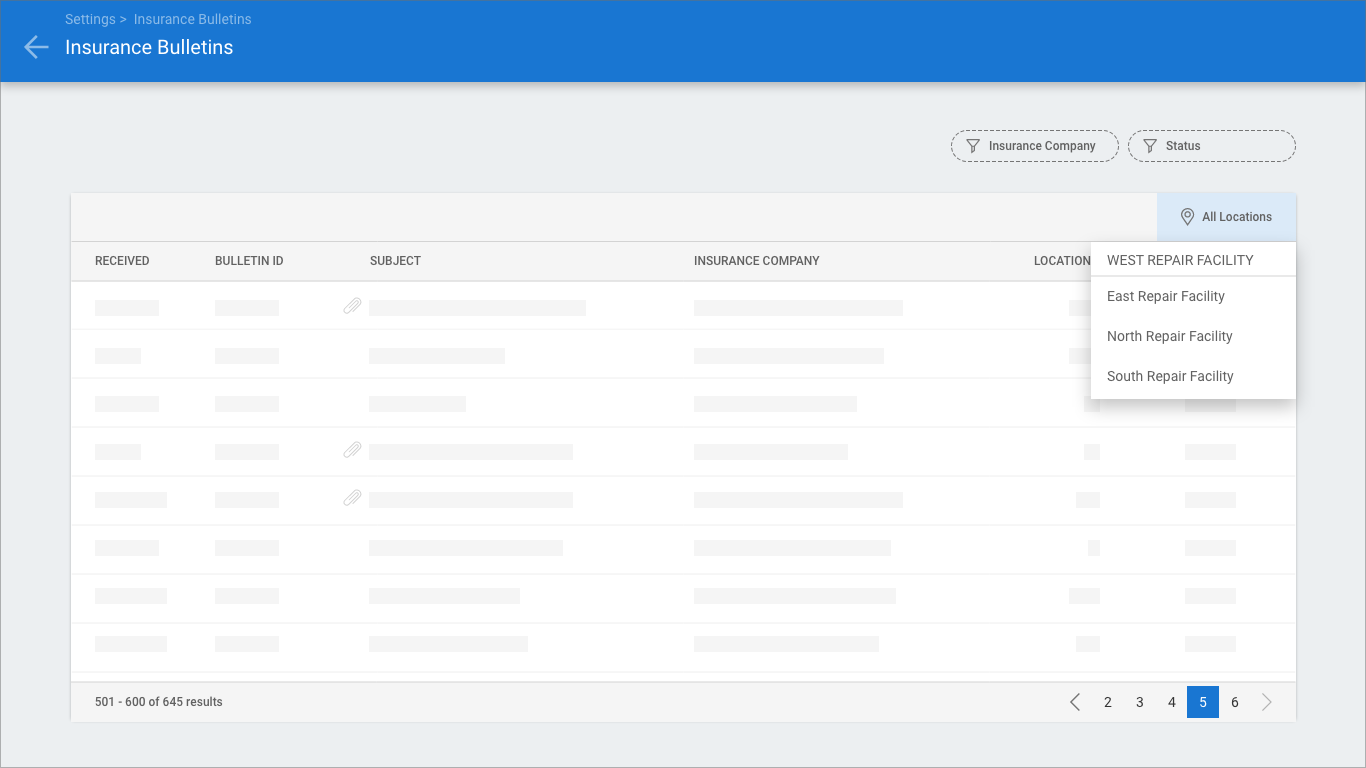1366x768 pixels.
Task: Select North Repair Facility option
Action: (x=1169, y=336)
